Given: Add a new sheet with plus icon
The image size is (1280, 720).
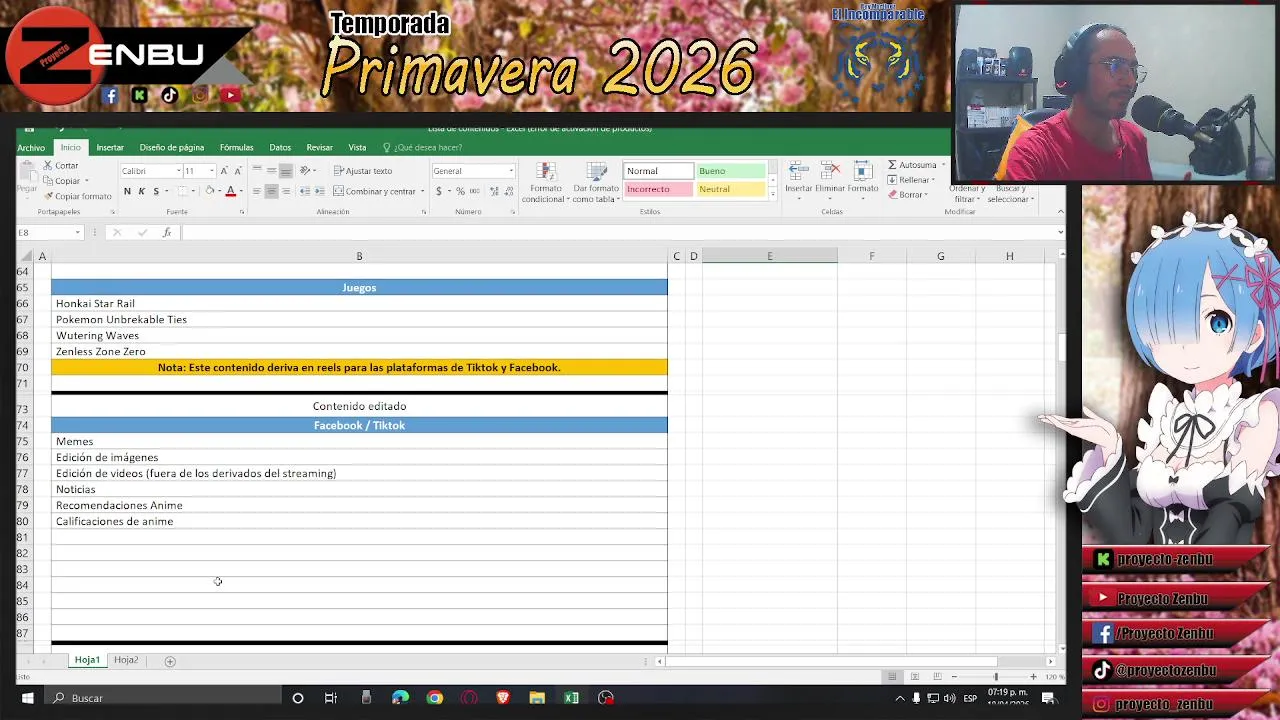Looking at the screenshot, I should [x=170, y=661].
